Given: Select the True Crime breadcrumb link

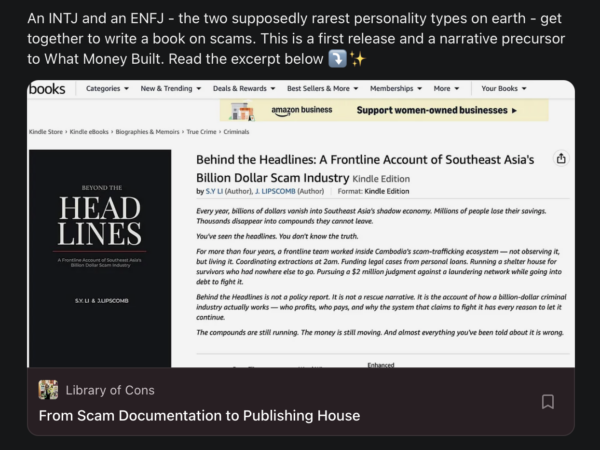Looking at the screenshot, I should [x=201, y=132].
